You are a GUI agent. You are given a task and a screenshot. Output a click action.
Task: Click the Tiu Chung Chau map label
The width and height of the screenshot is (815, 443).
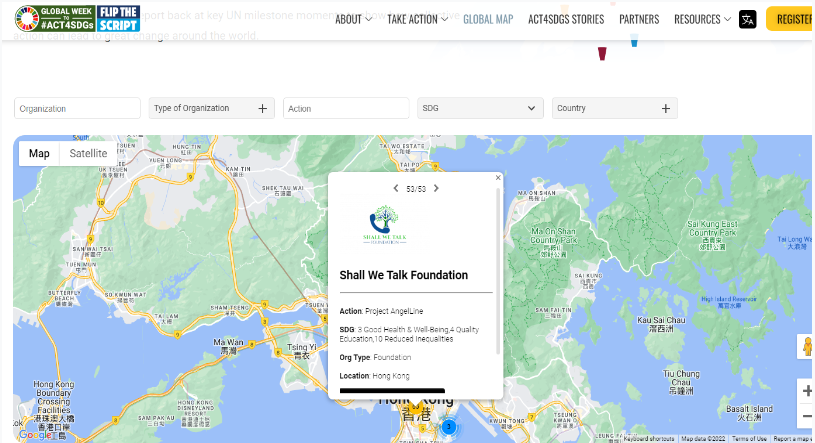pyautogui.click(x=681, y=382)
